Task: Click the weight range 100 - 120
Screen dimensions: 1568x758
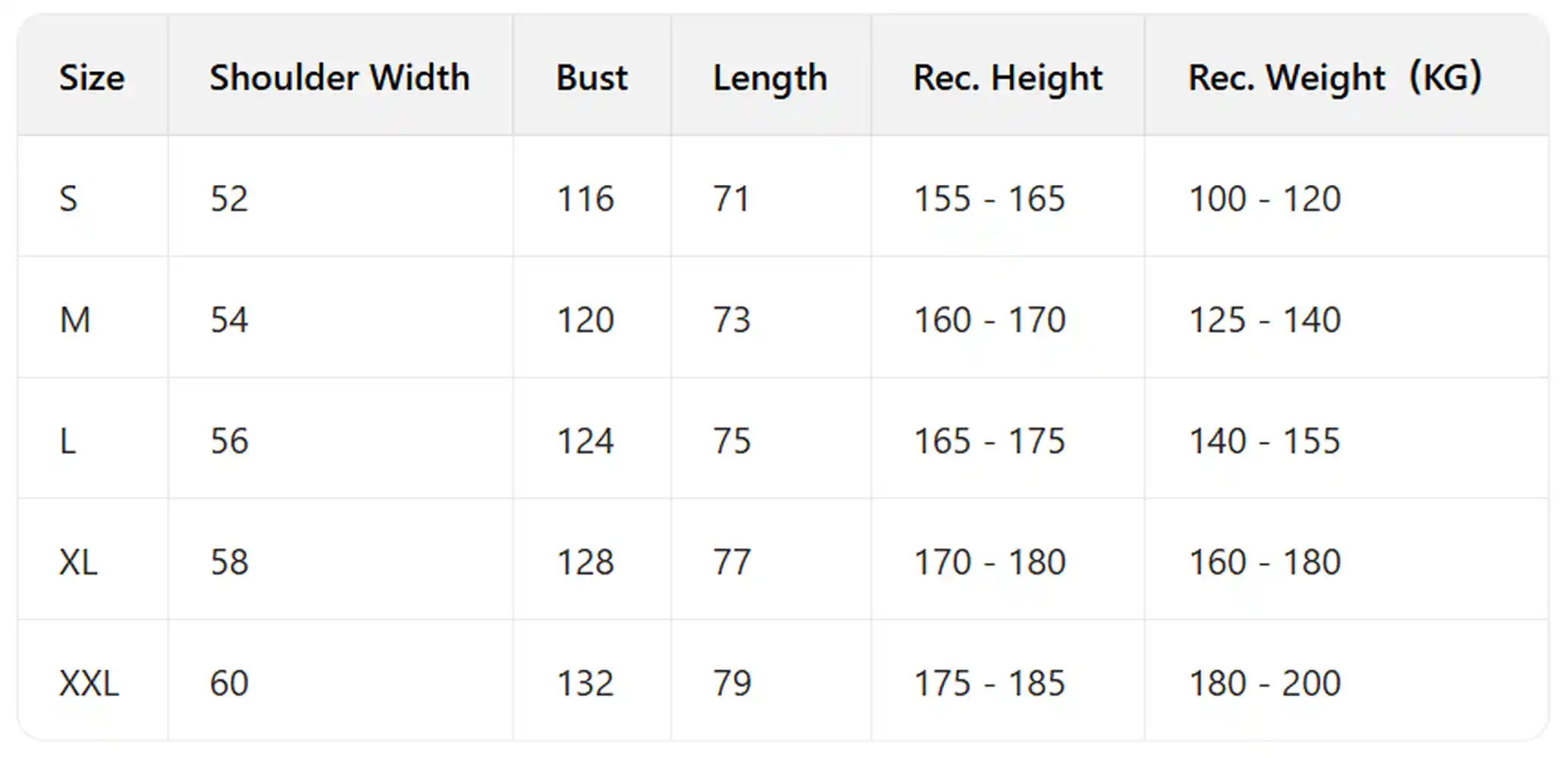Action: point(1265,199)
